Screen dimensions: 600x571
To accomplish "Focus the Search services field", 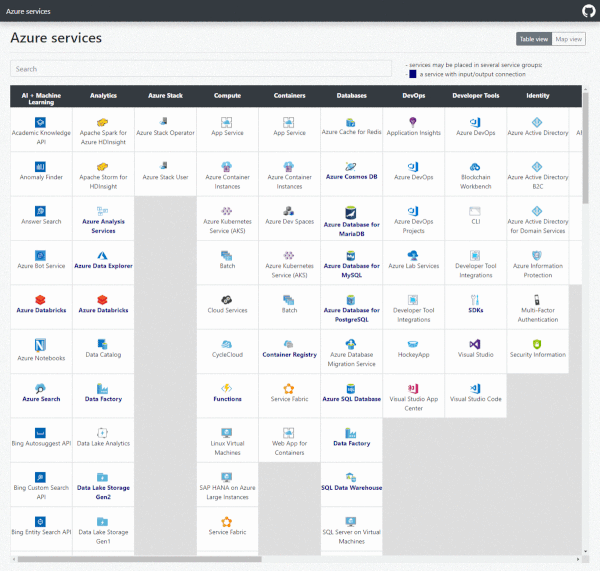I will pyautogui.click(x=201, y=69).
